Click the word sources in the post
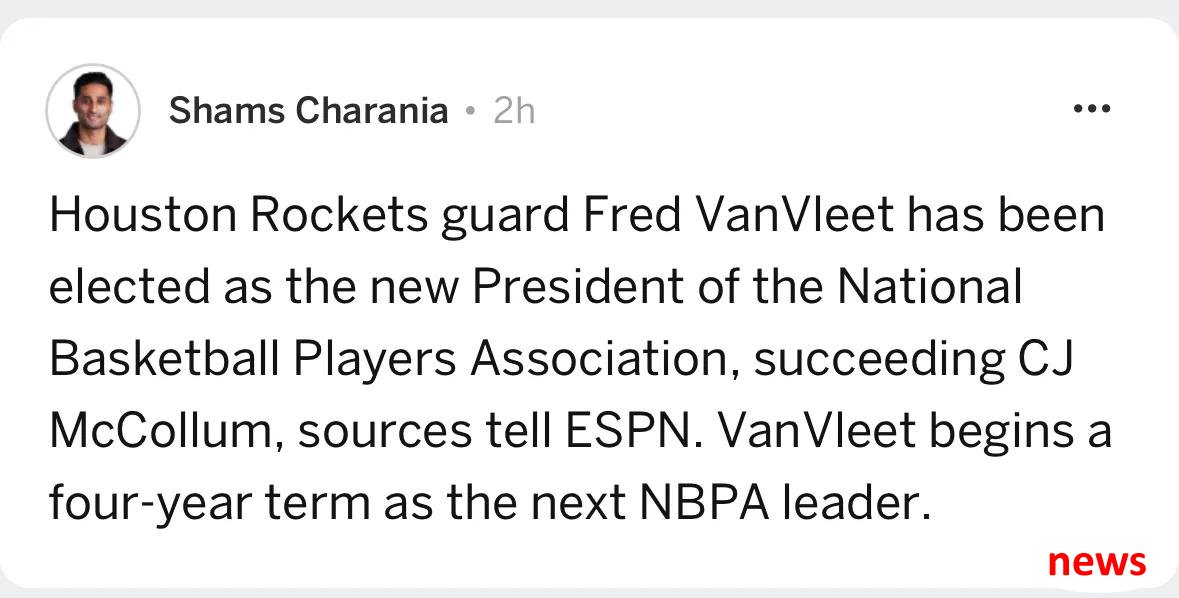 tap(379, 433)
